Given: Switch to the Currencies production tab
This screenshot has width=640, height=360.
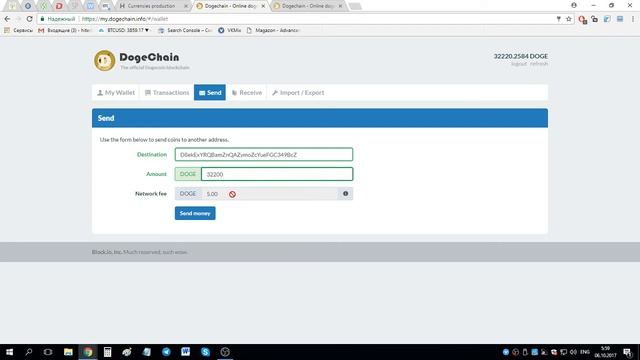Looking at the screenshot, I should (x=153, y=6).
